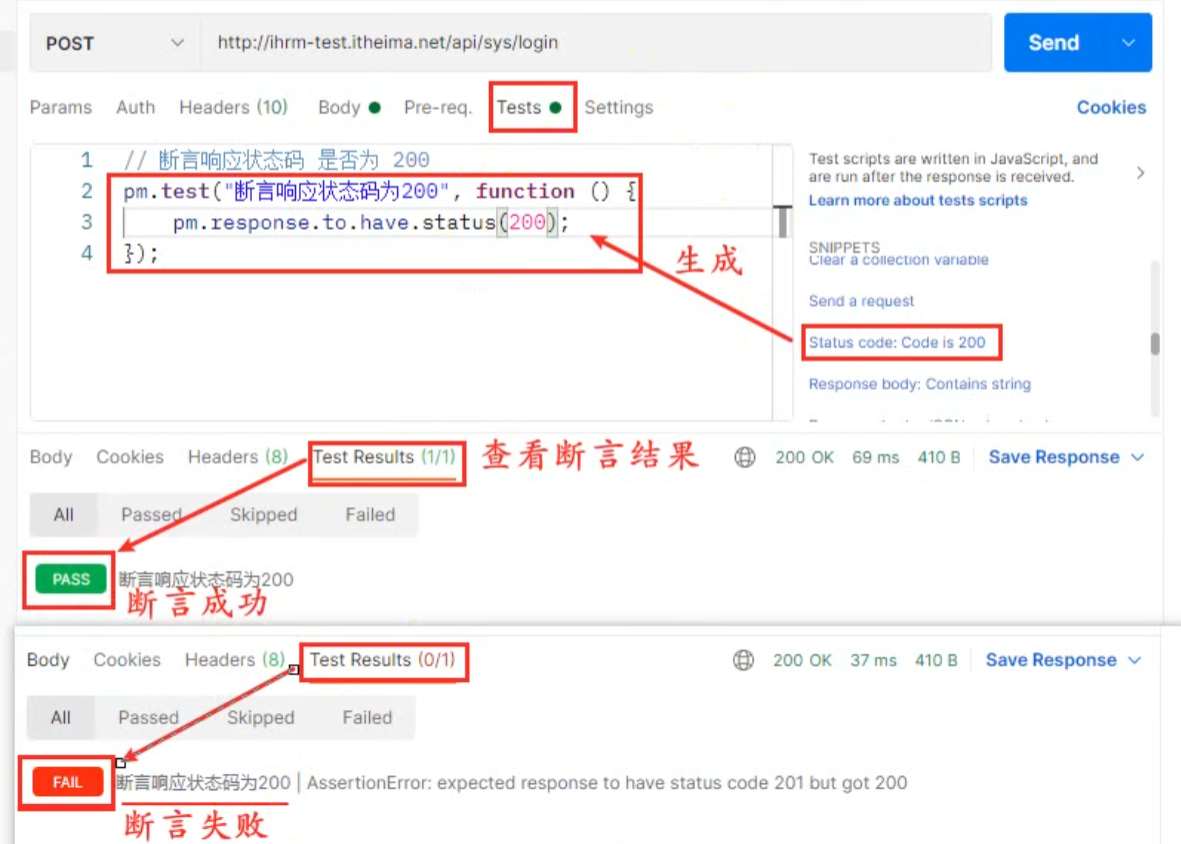Click the globe icon in the failed response panel
This screenshot has width=1181, height=844.
(742, 660)
